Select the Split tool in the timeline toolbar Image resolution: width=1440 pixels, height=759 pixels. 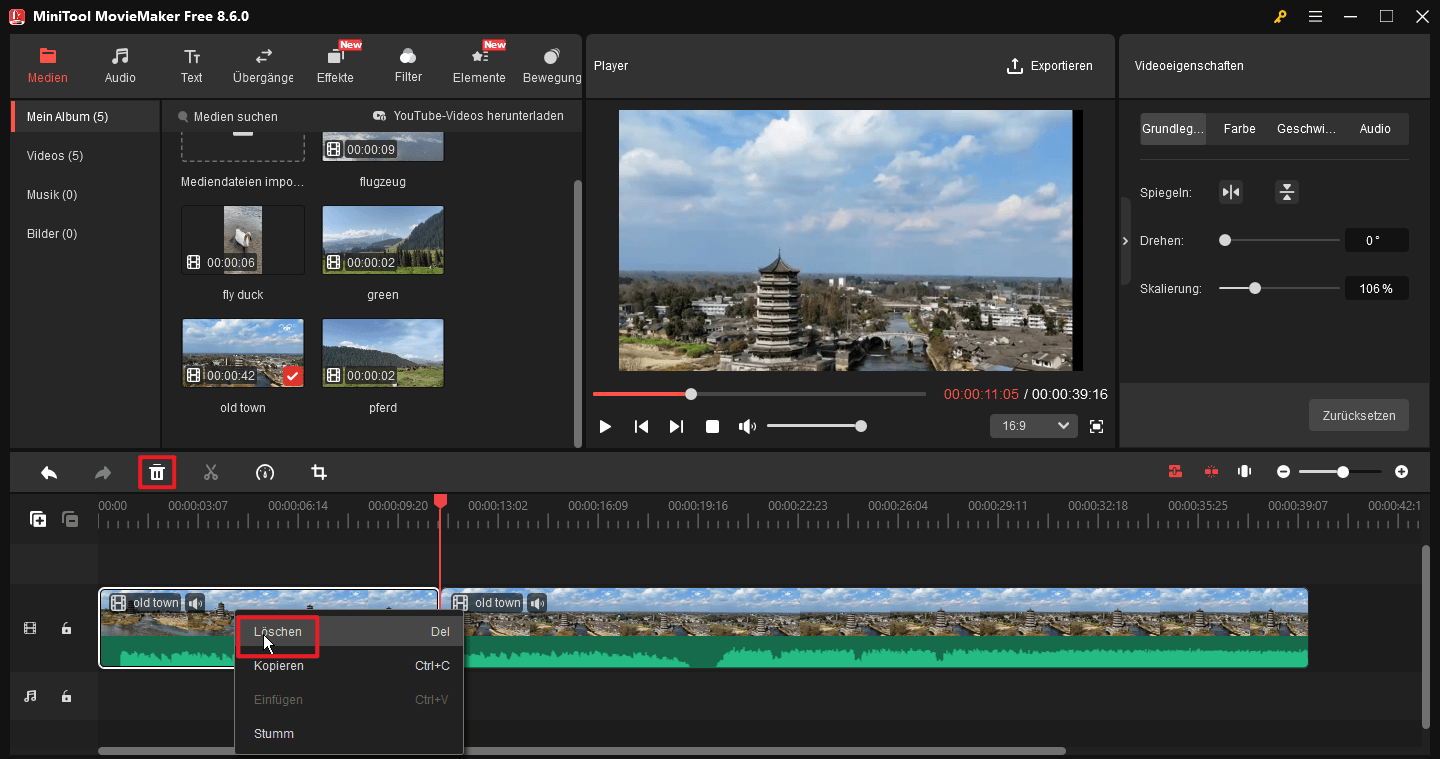tap(211, 471)
